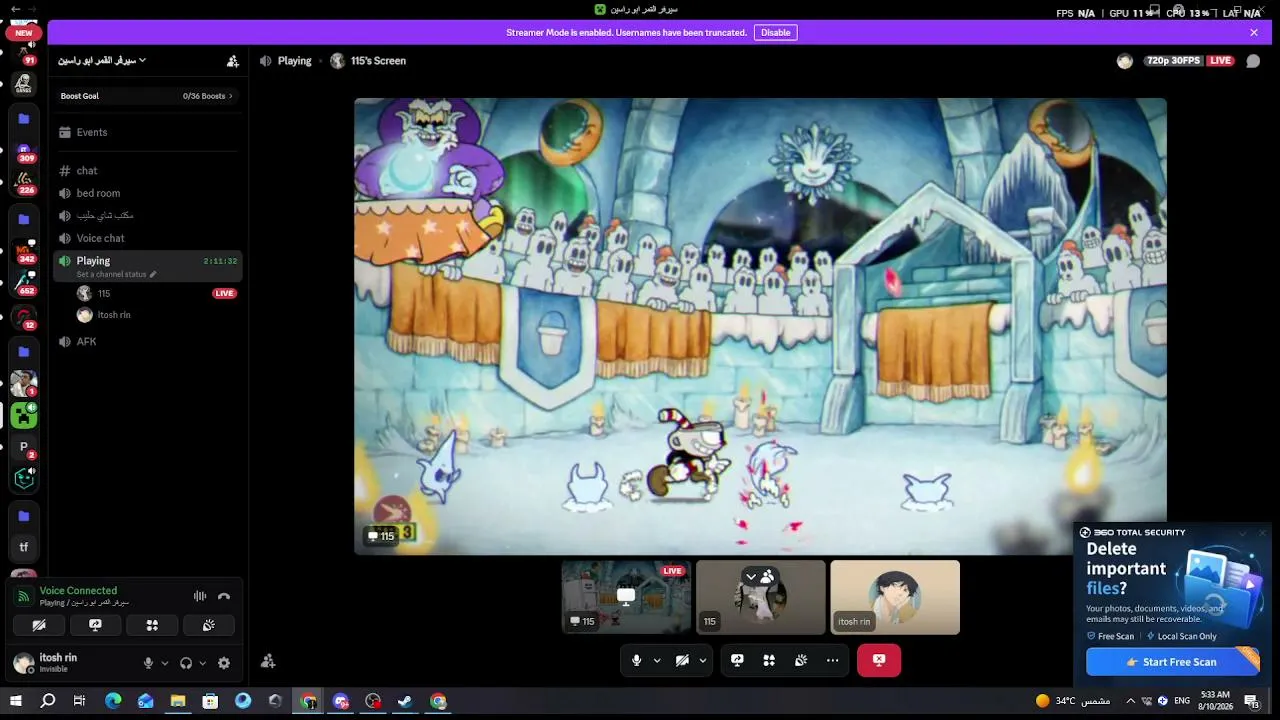Expand the Boost Goal arrow
The width and height of the screenshot is (1280, 720).
click(231, 96)
